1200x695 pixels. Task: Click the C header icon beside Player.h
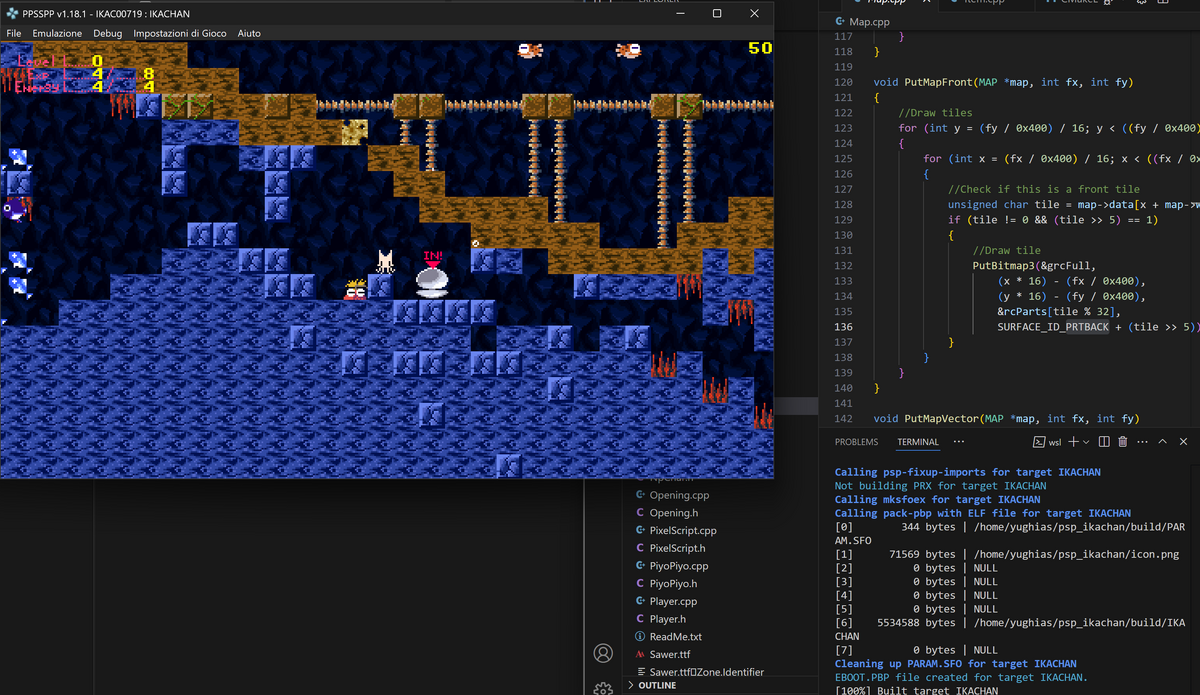(x=640, y=619)
